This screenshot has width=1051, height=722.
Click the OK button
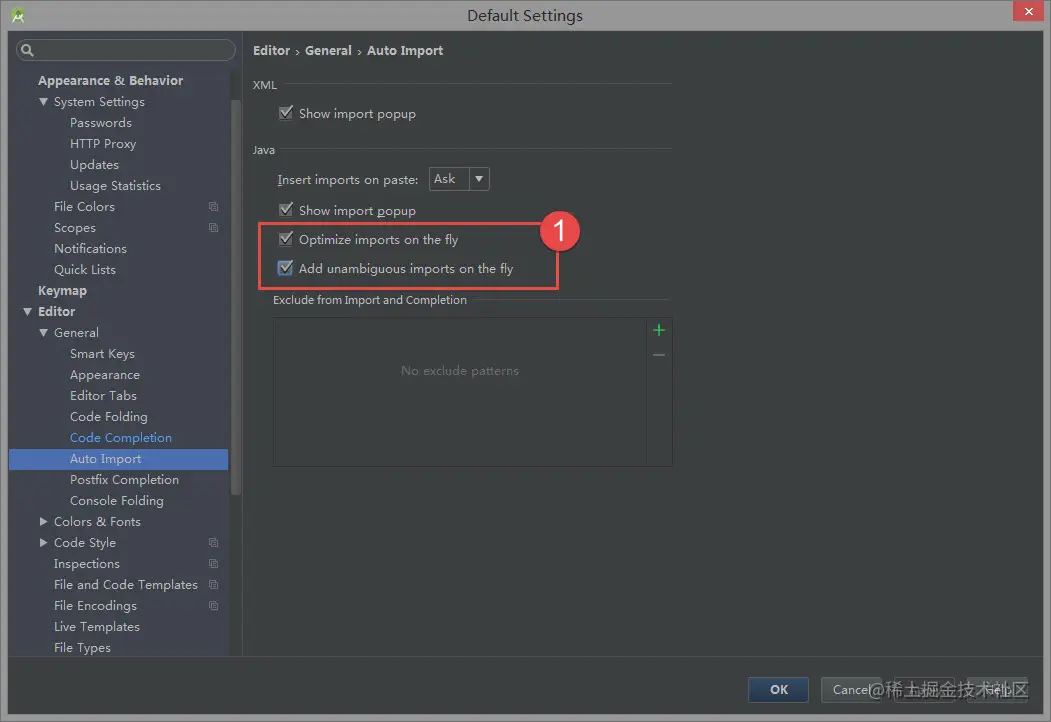tap(778, 689)
